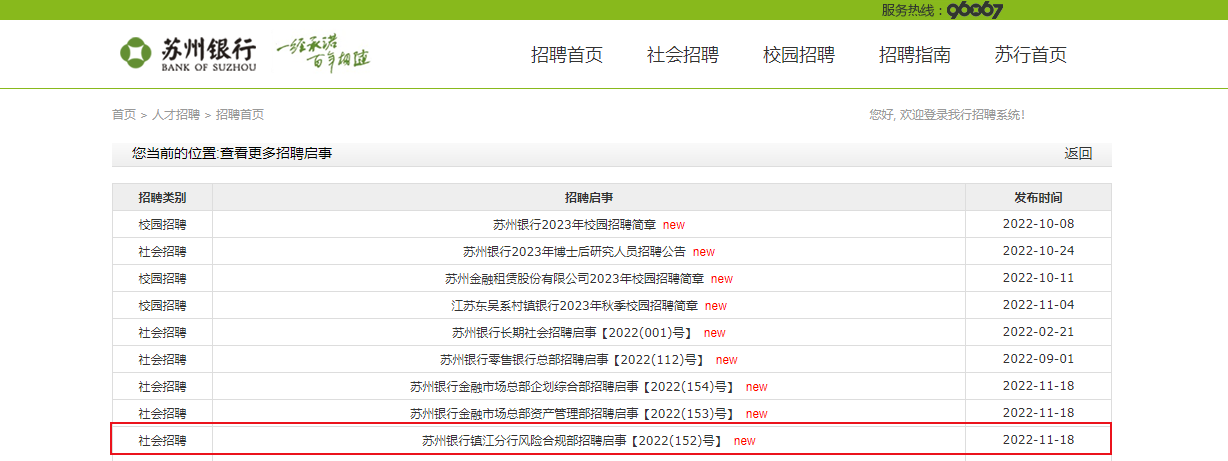This screenshot has width=1228, height=461.
Task: Click the 返回 link
Action: [1078, 153]
